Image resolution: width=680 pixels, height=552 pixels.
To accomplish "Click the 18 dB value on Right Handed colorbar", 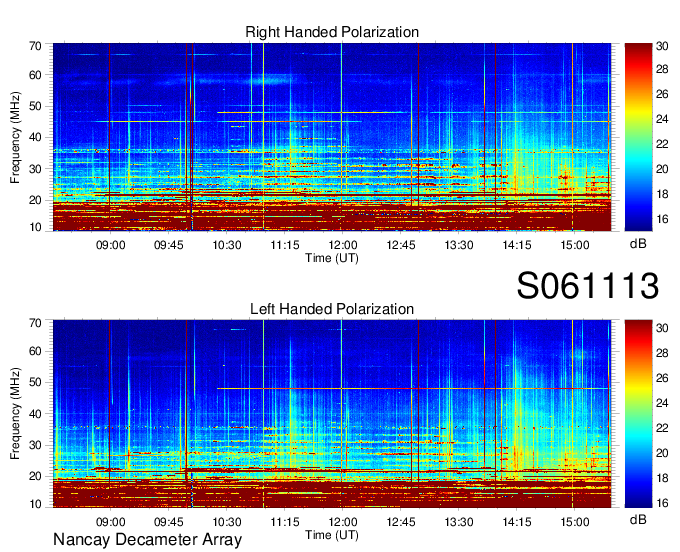I will click(x=662, y=194).
